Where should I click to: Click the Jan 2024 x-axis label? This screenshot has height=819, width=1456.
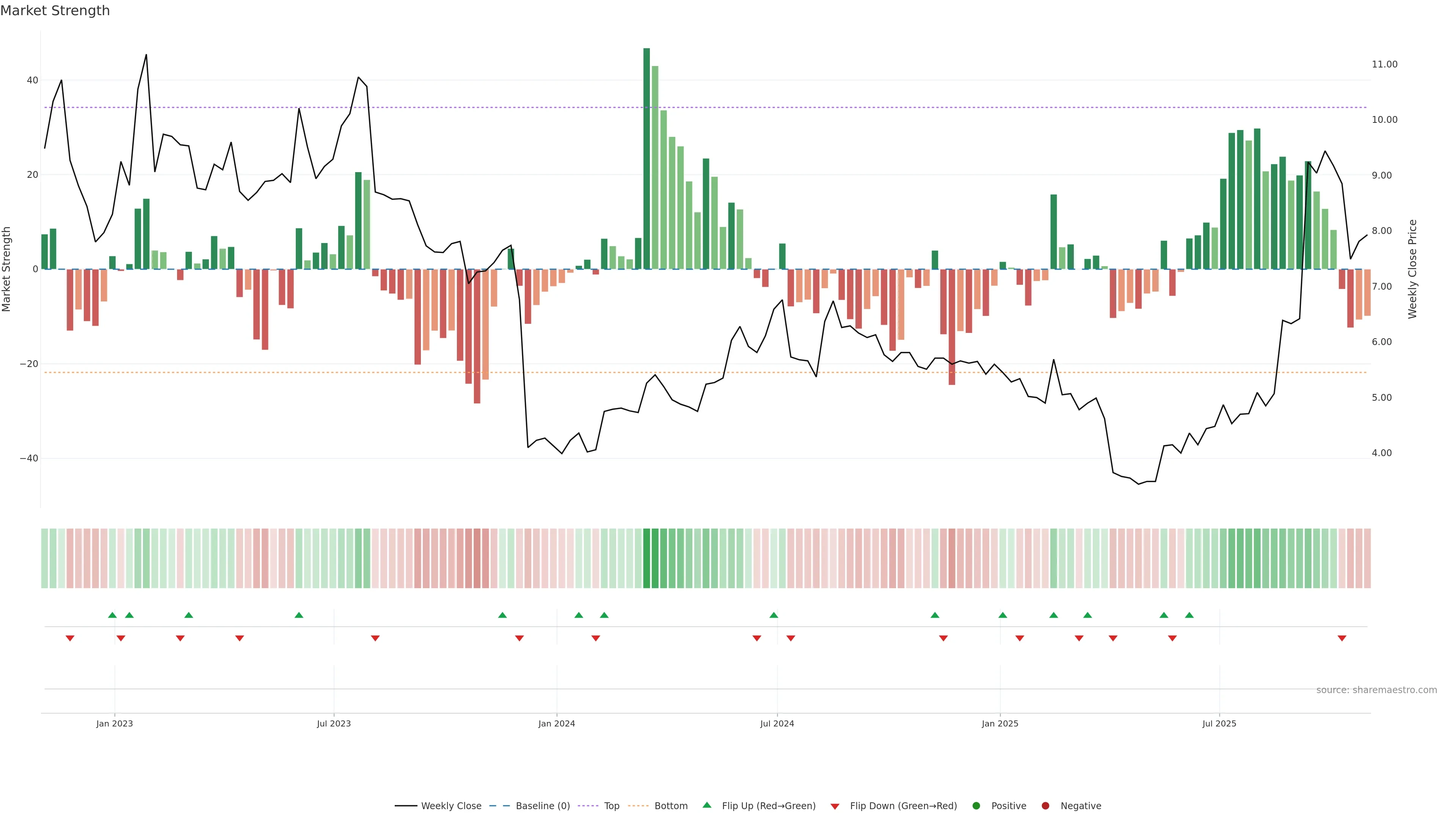pos(556,723)
